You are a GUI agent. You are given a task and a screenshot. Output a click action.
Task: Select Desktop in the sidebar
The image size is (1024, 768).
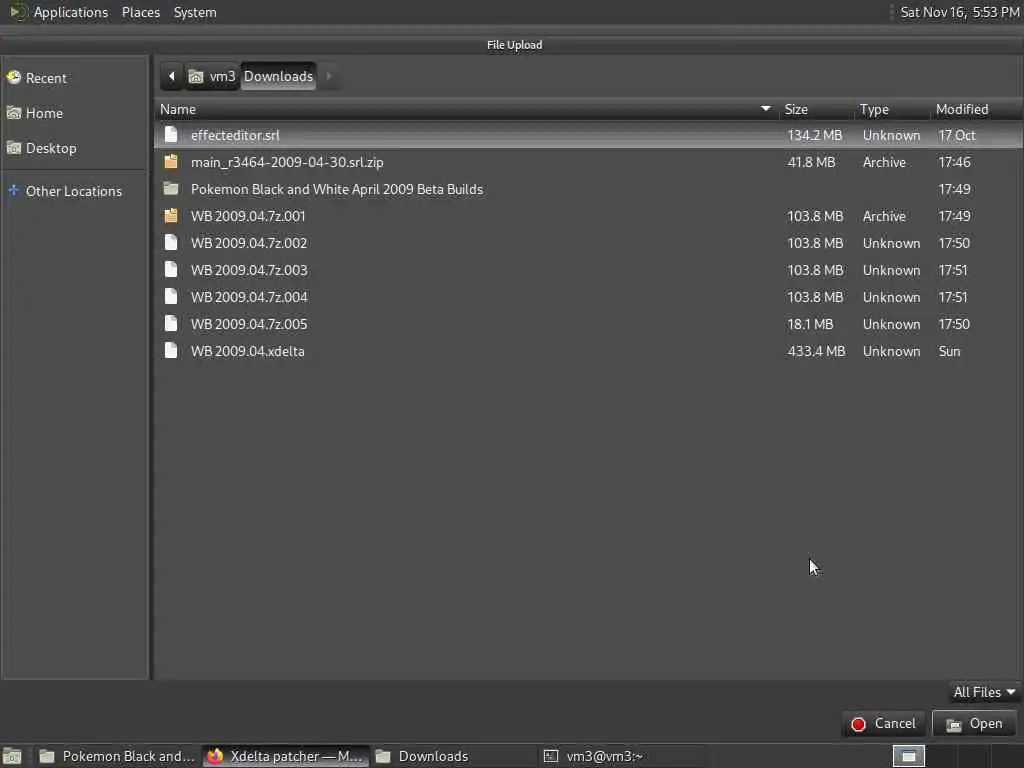75,148
